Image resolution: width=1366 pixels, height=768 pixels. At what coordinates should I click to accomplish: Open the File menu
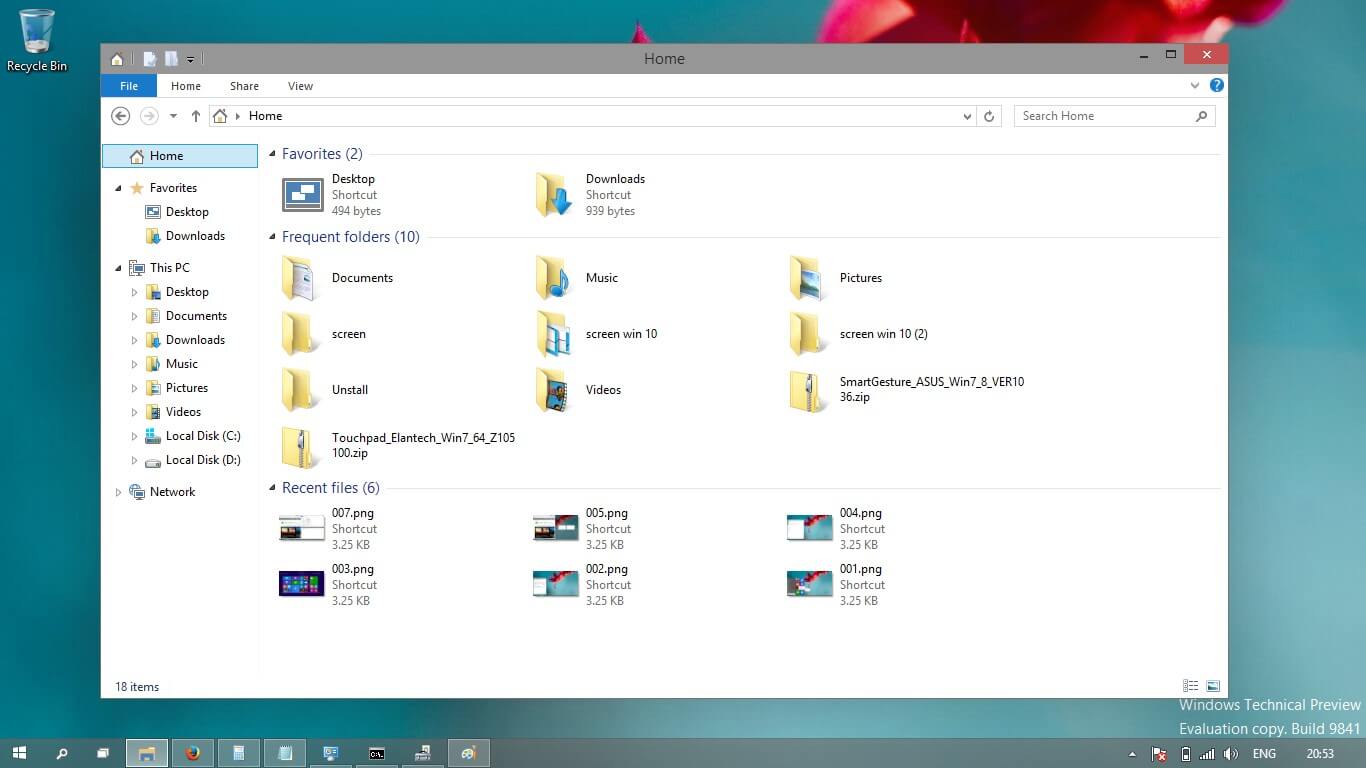pos(129,86)
